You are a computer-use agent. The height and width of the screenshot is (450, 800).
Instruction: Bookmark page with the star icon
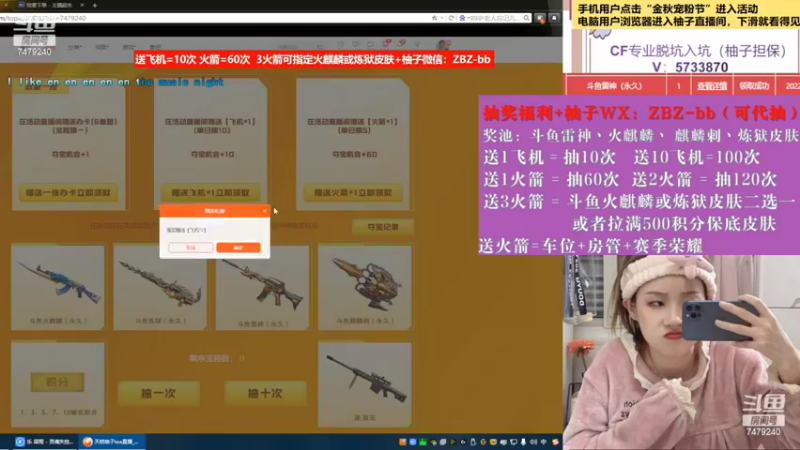pyautogui.click(x=434, y=18)
